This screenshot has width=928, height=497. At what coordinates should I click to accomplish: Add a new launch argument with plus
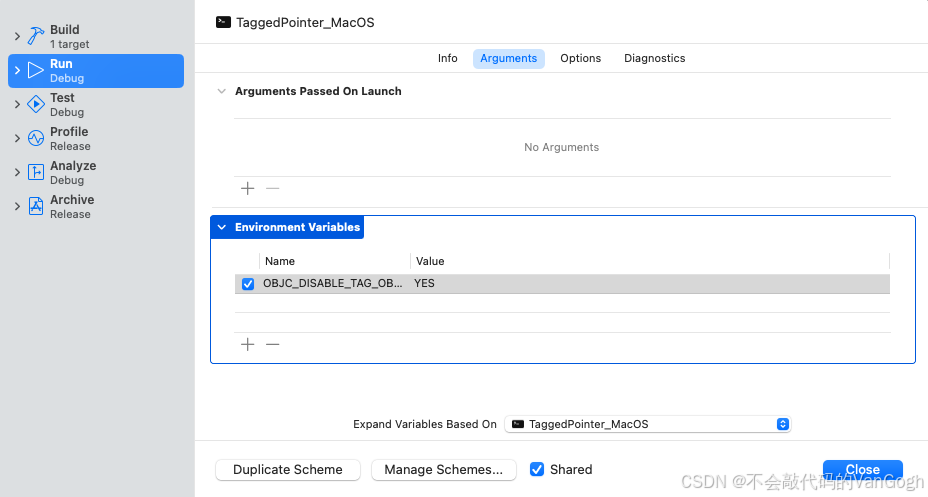[x=248, y=188]
